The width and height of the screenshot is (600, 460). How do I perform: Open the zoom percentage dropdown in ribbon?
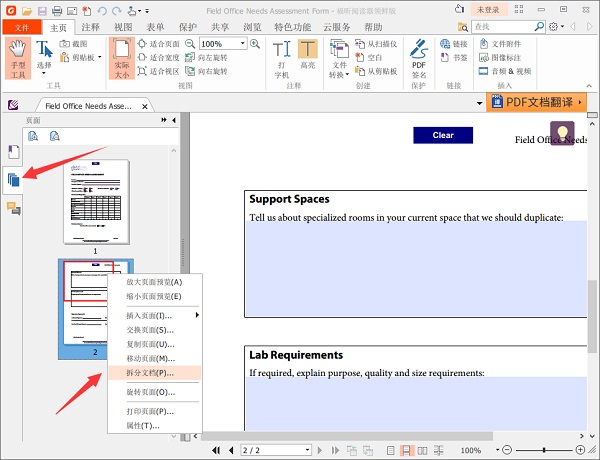tap(242, 44)
